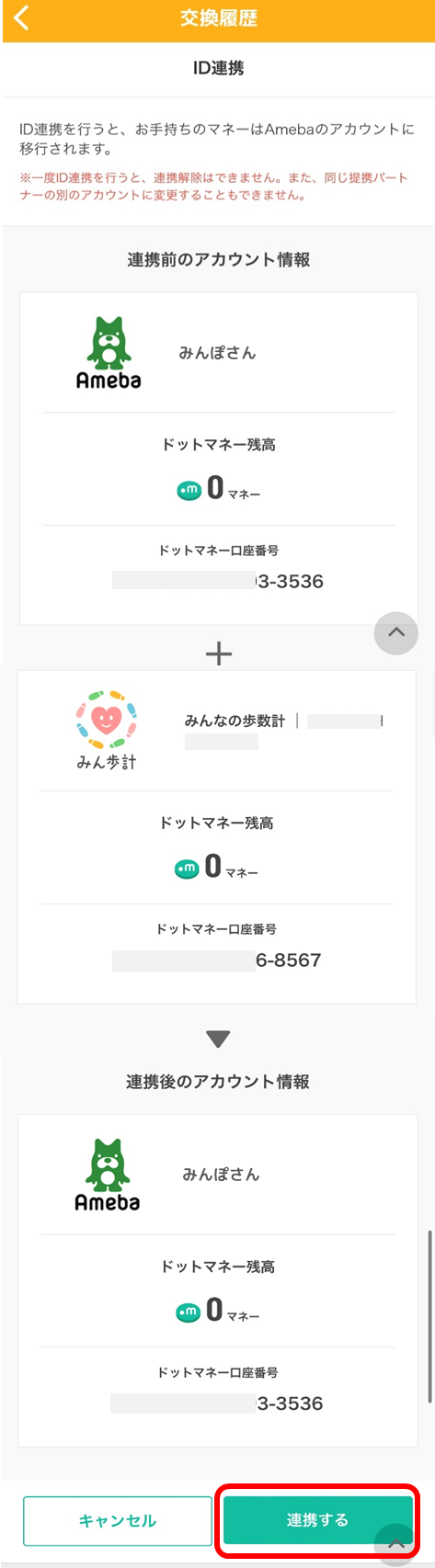Viewport: 435px width, 1568px height.
Task: Click the みんなの歩数計 account name
Action: [235, 721]
